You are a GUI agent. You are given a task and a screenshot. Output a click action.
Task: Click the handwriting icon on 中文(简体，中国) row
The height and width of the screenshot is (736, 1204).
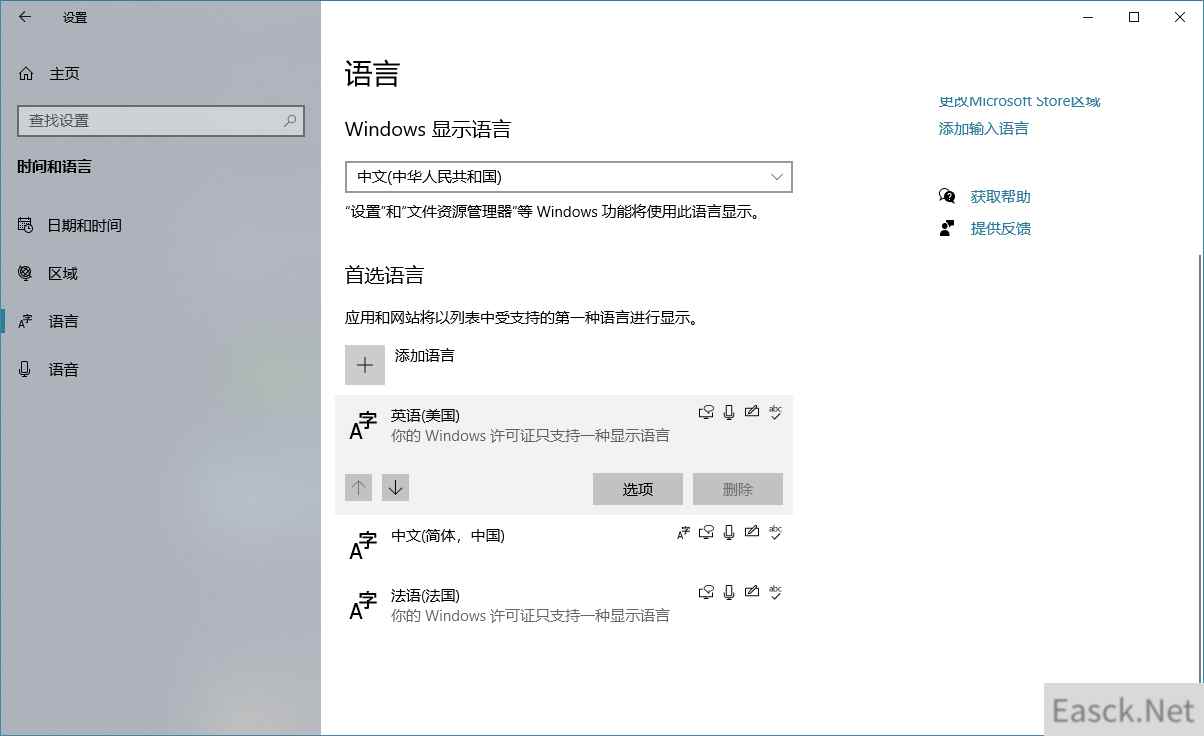click(752, 532)
